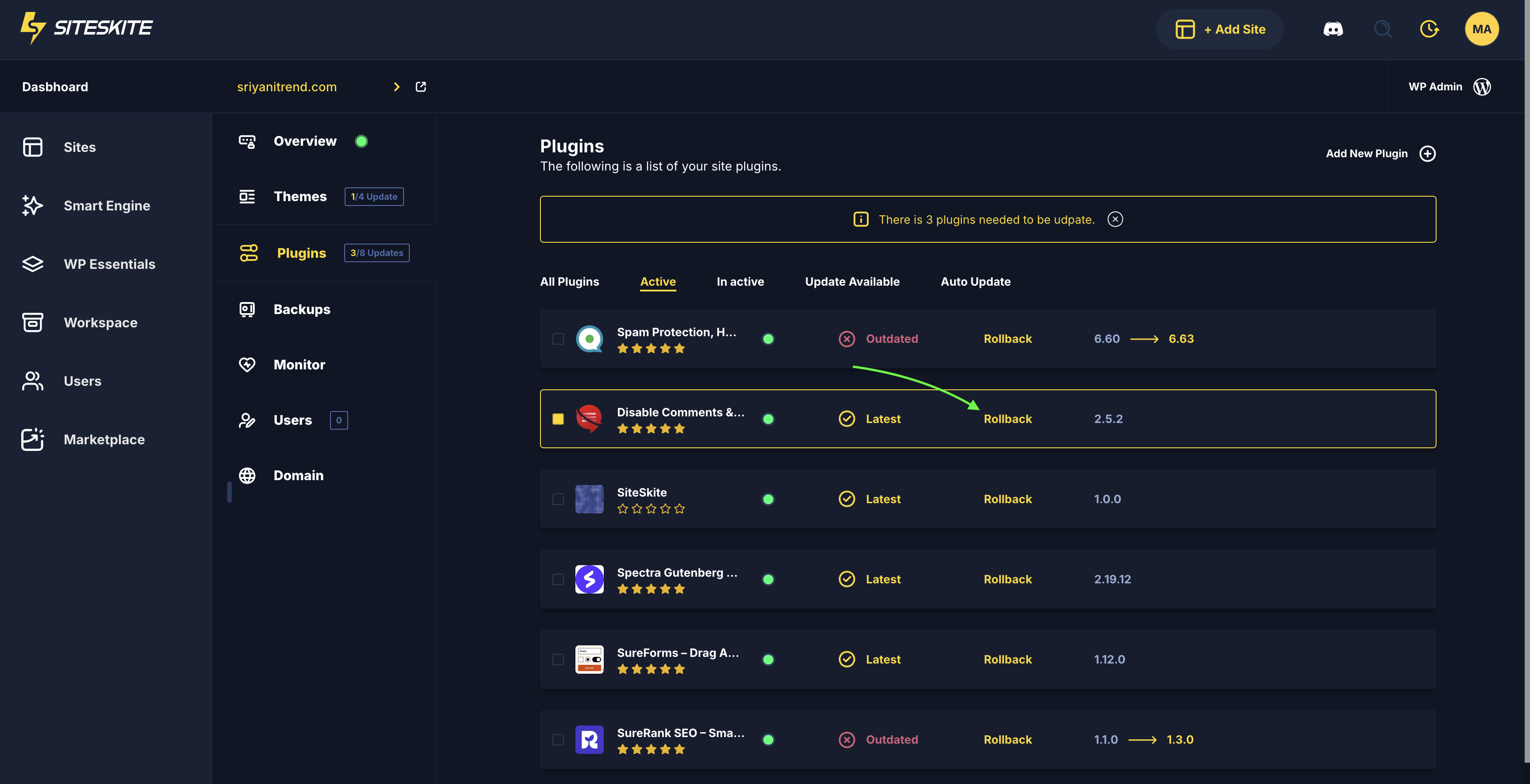The width and height of the screenshot is (1530, 784).
Task: Click the Add Site button
Action: (1220, 29)
